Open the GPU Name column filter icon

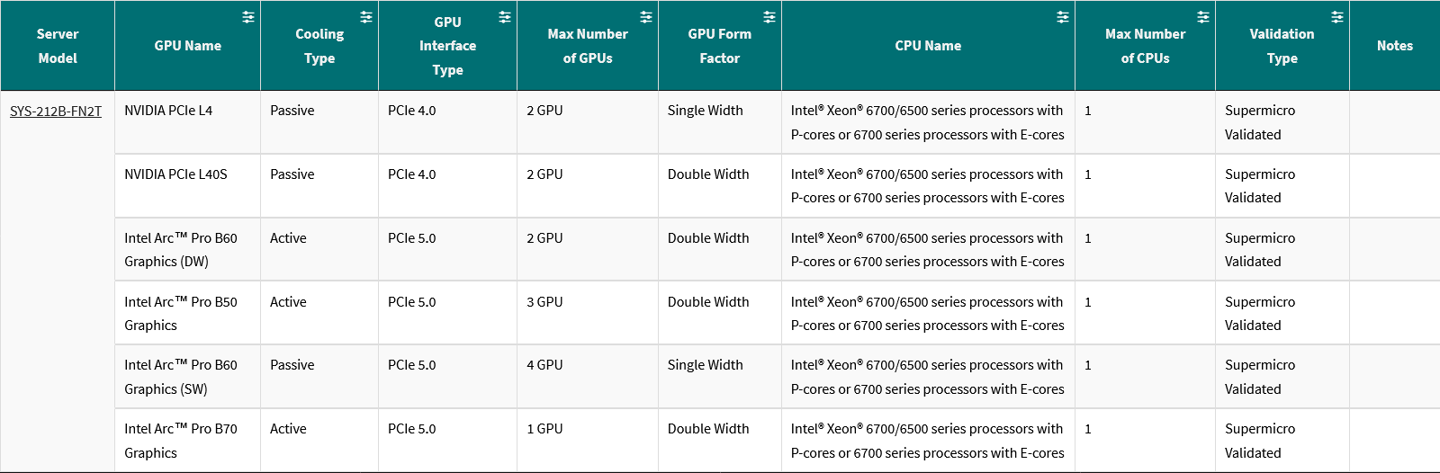[x=248, y=17]
